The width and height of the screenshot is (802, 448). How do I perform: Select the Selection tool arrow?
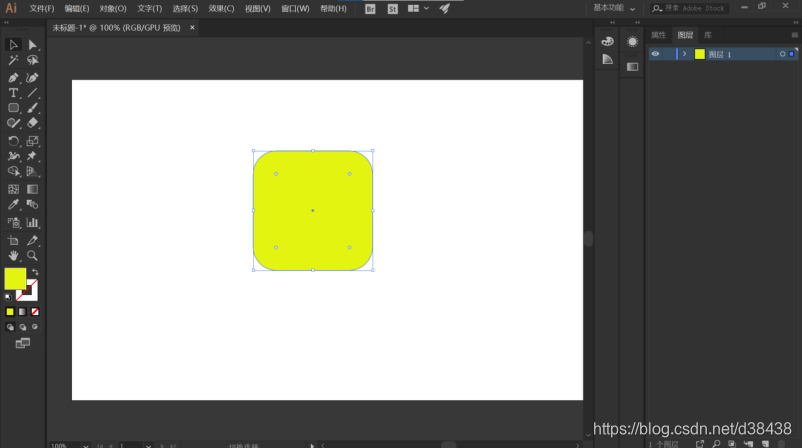coord(13,45)
